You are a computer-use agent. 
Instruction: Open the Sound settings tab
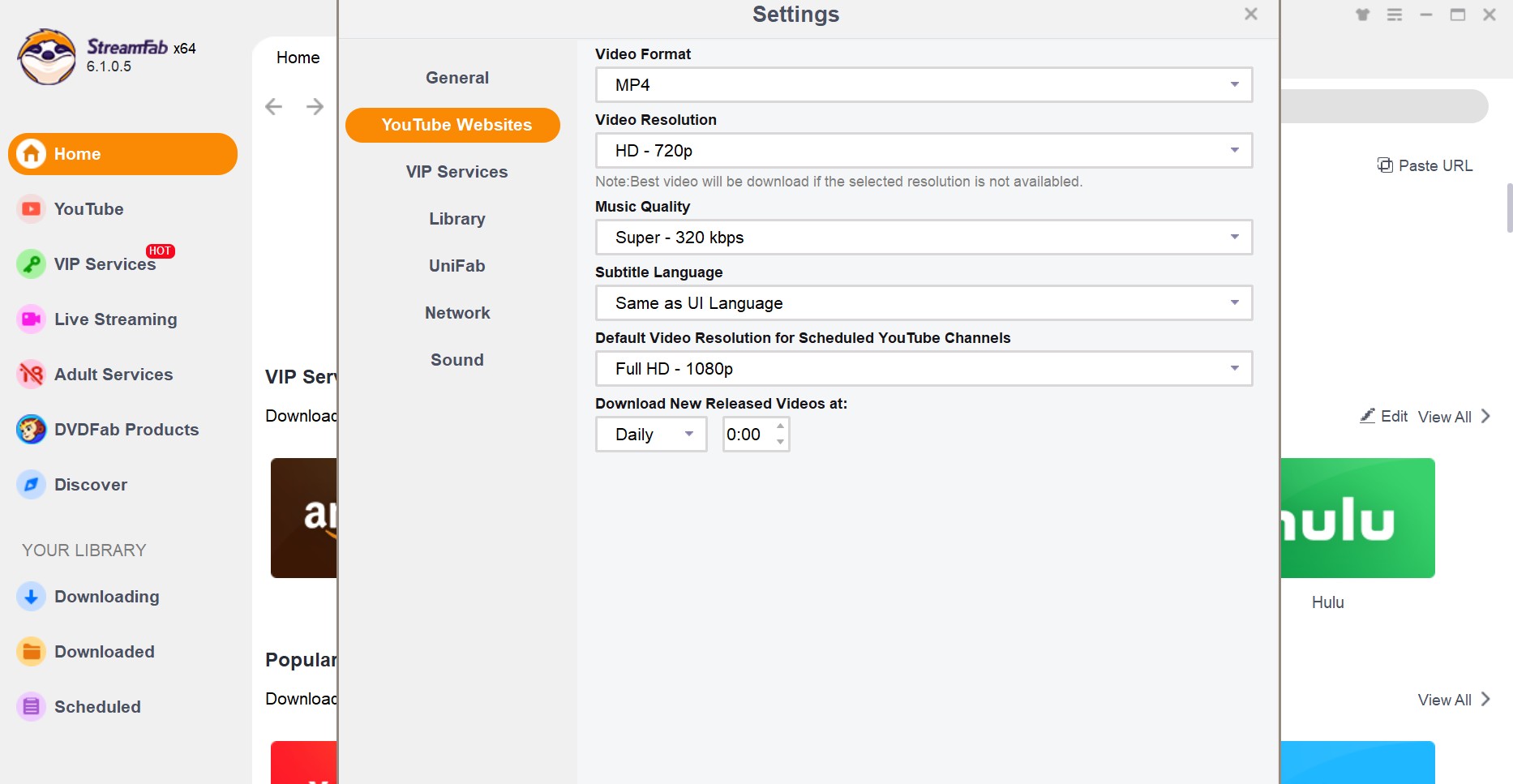(x=457, y=360)
